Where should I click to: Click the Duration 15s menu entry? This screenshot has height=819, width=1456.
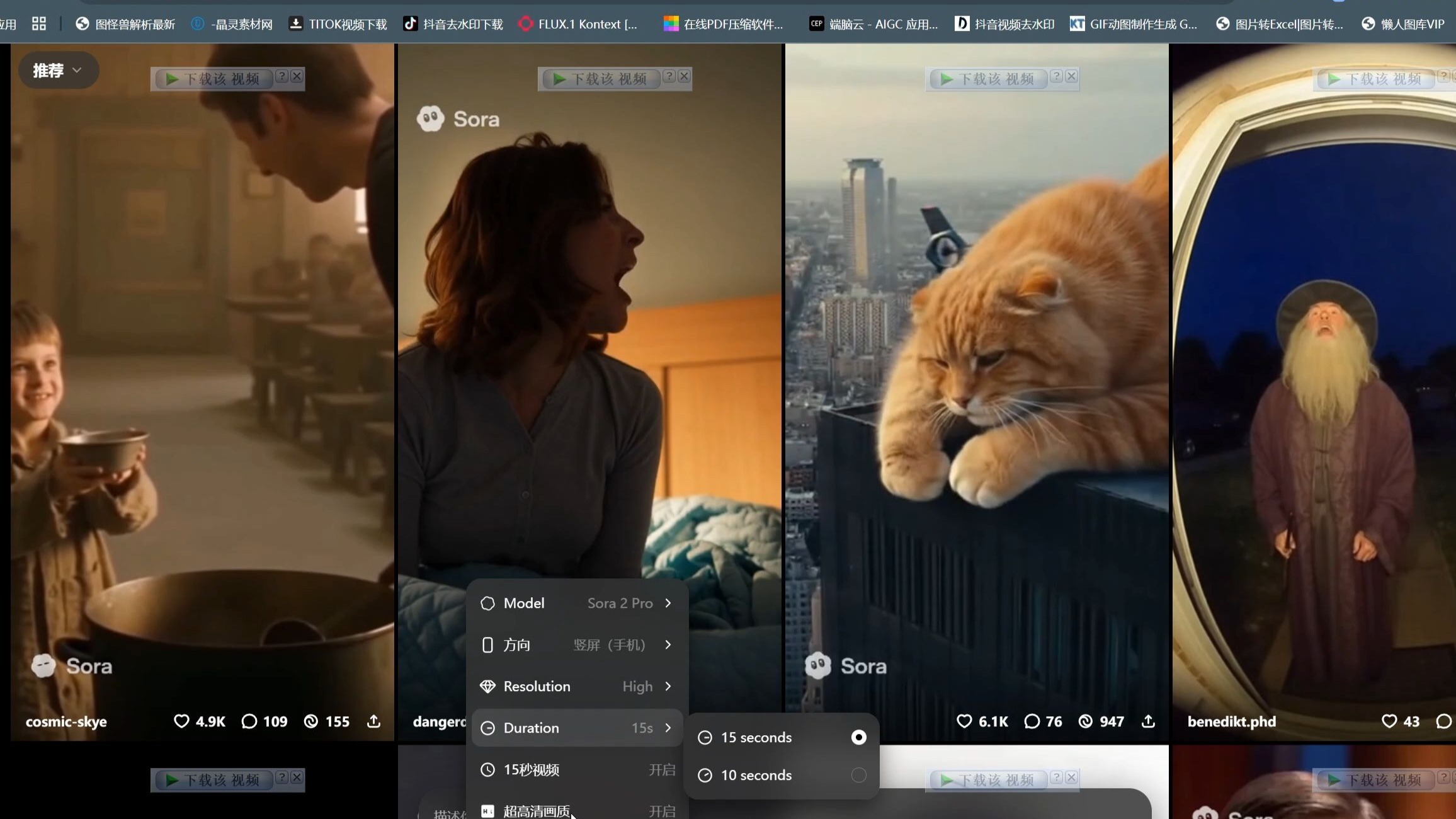tap(577, 728)
